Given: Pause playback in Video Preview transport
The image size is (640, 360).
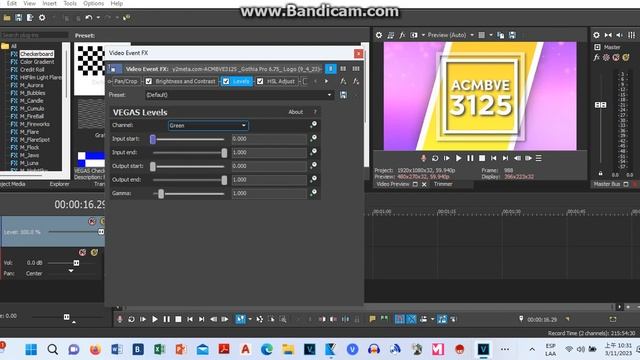Looking at the screenshot, I should point(470,158).
